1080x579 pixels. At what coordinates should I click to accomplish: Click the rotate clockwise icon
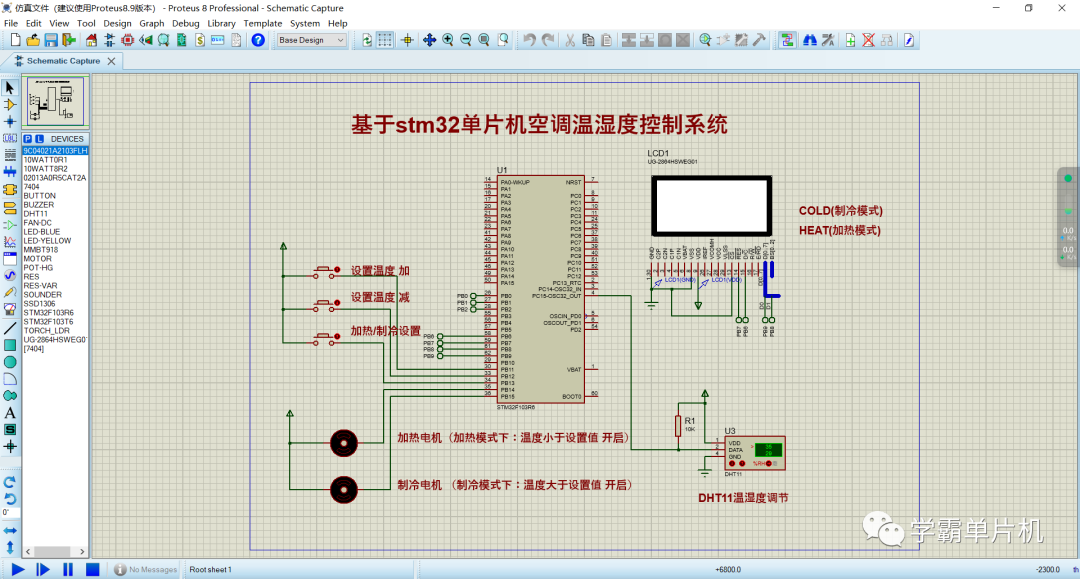[x=10, y=482]
